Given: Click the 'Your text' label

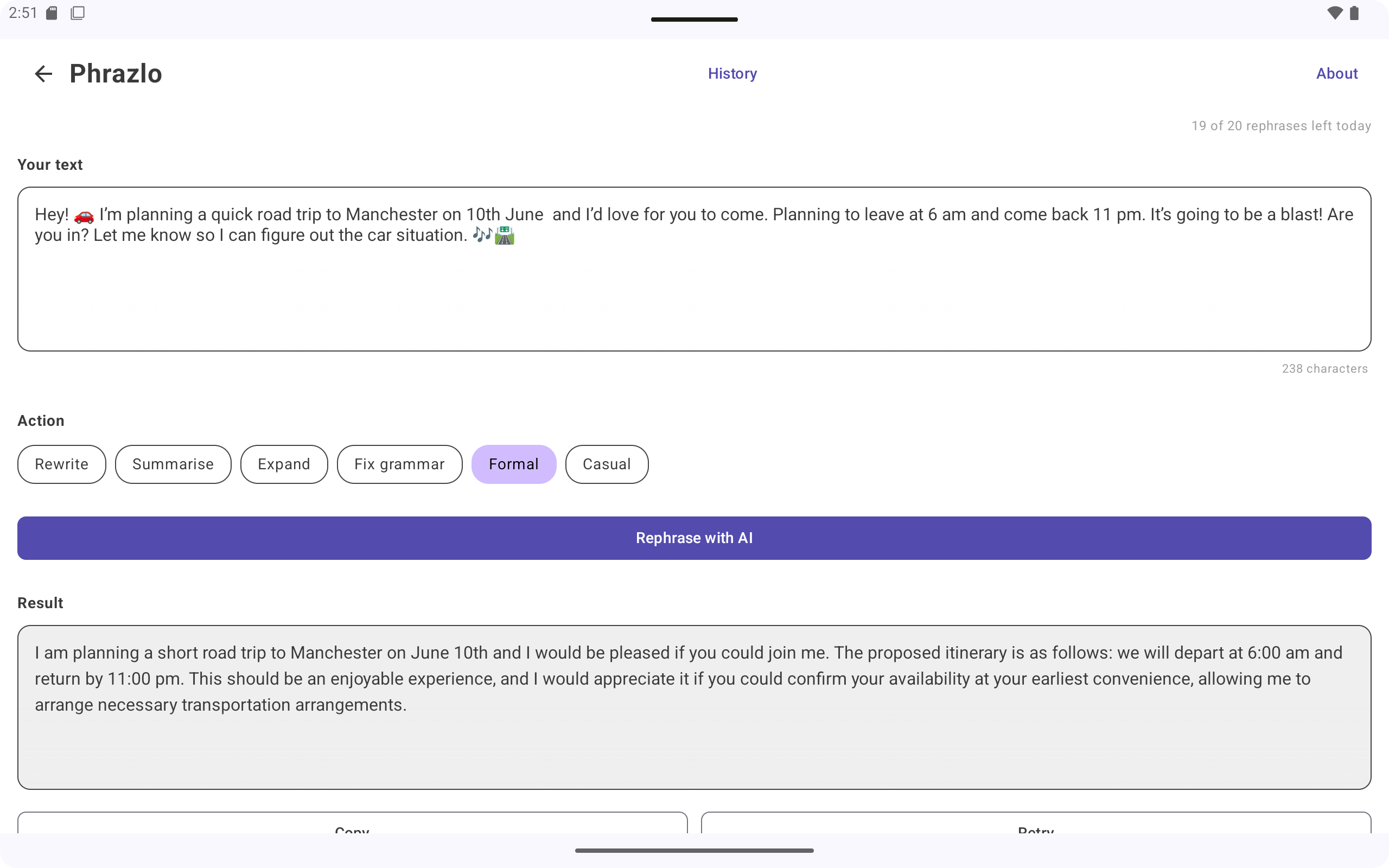Looking at the screenshot, I should 50,165.
